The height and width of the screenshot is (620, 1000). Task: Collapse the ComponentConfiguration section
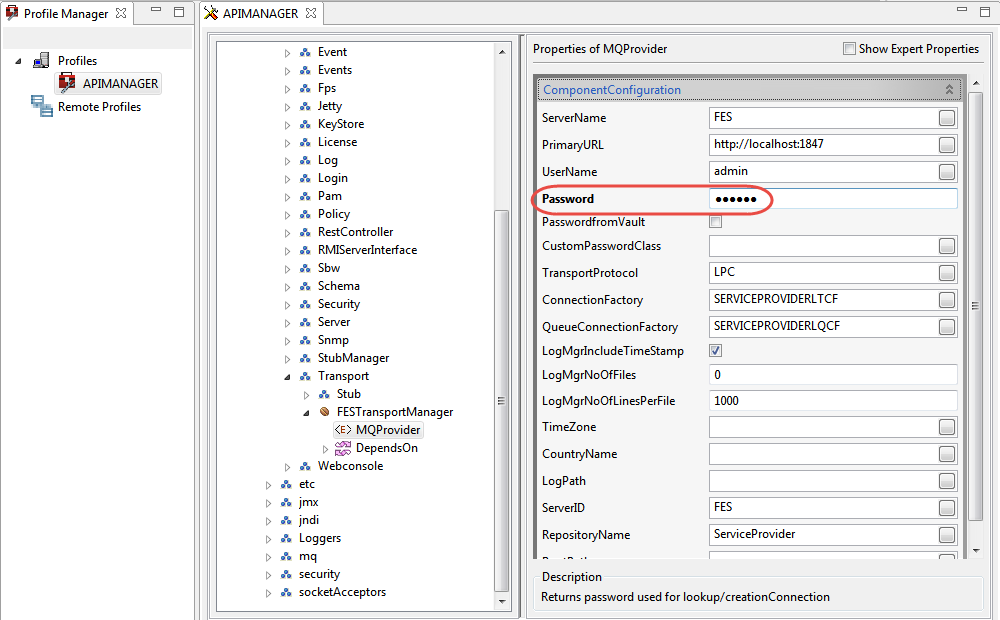(948, 90)
